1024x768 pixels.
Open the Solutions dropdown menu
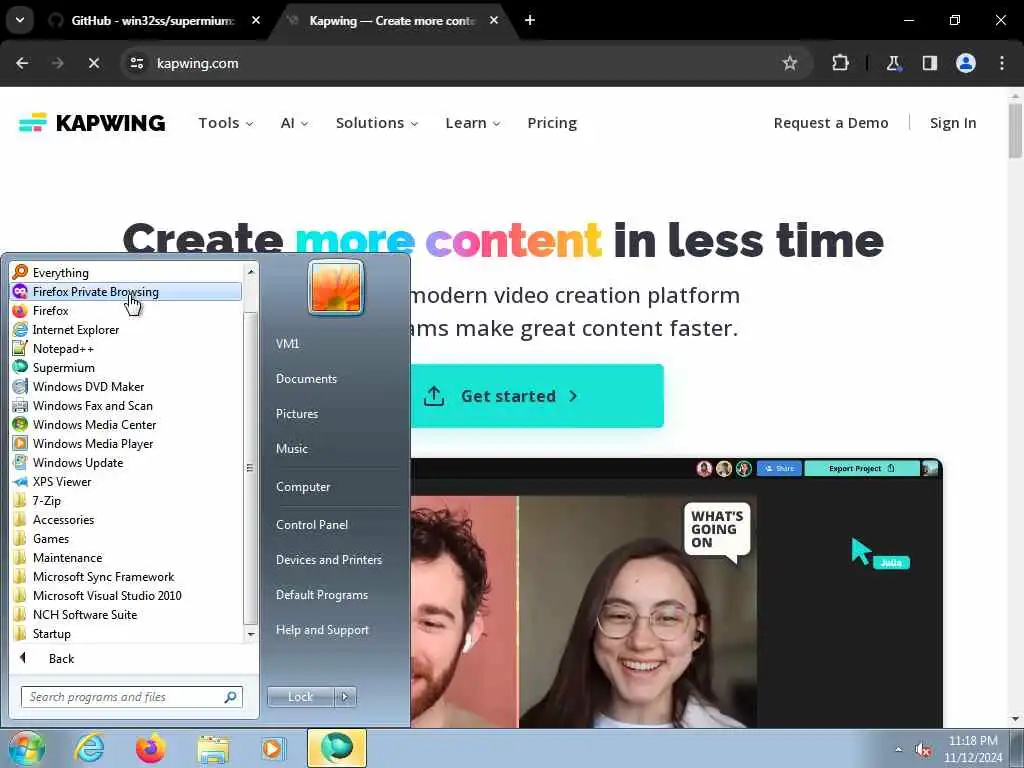[377, 123]
